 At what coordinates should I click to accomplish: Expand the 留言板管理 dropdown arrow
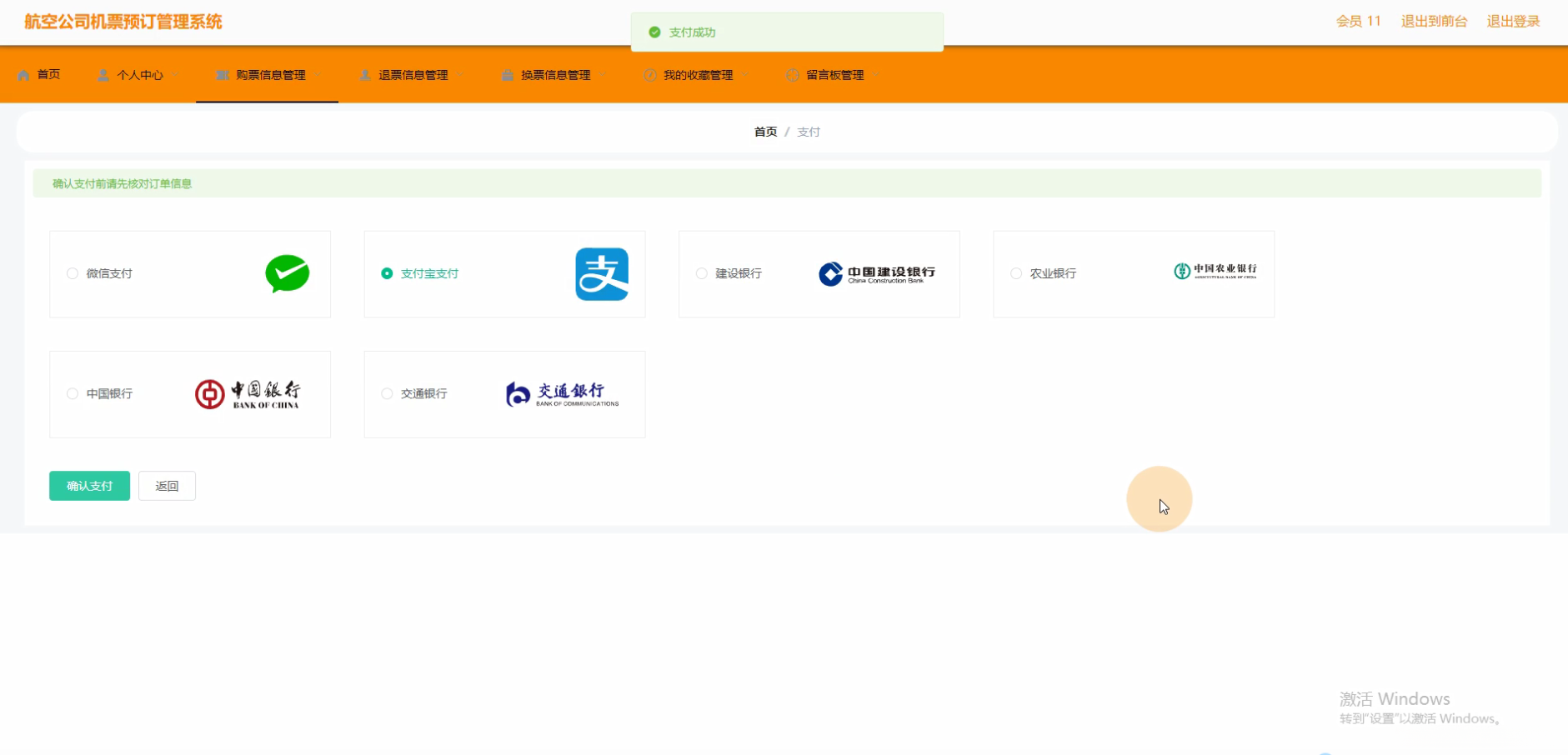876,76
